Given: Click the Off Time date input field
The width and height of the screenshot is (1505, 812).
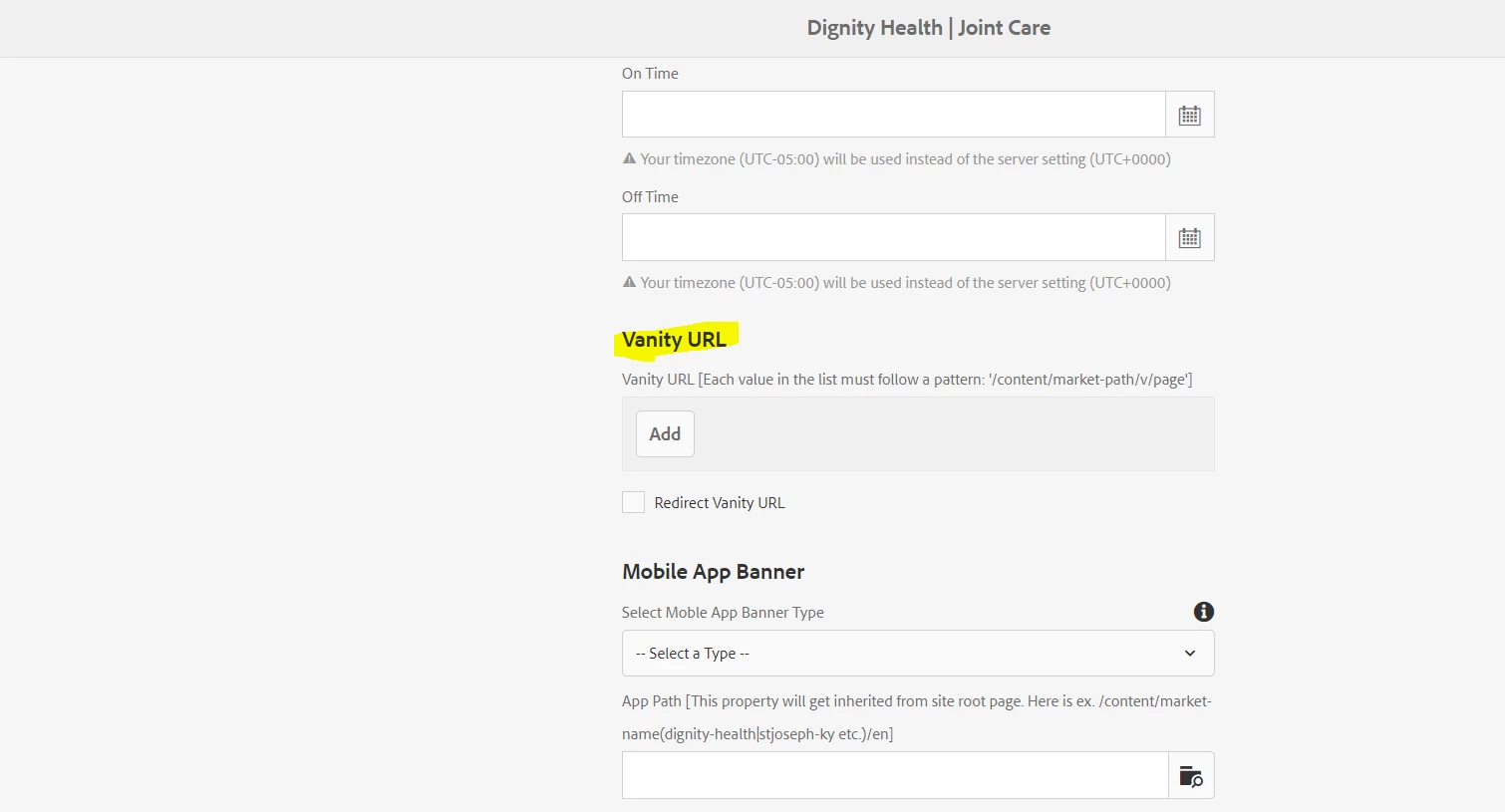Looking at the screenshot, I should pyautogui.click(x=894, y=238).
